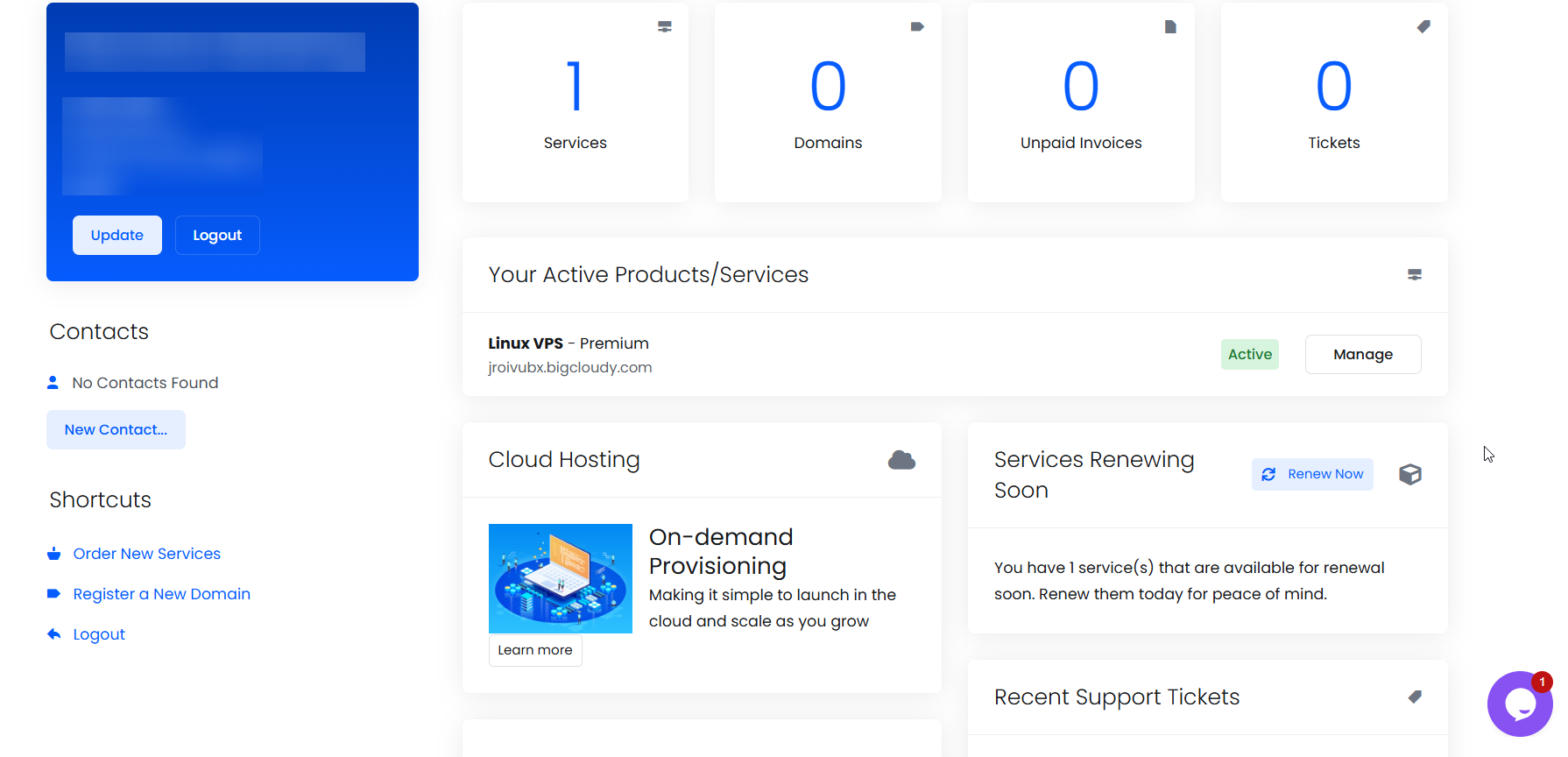Click the cloud provisioning illustration thumbnail
Screen dimensions: 1568x757
561,579
